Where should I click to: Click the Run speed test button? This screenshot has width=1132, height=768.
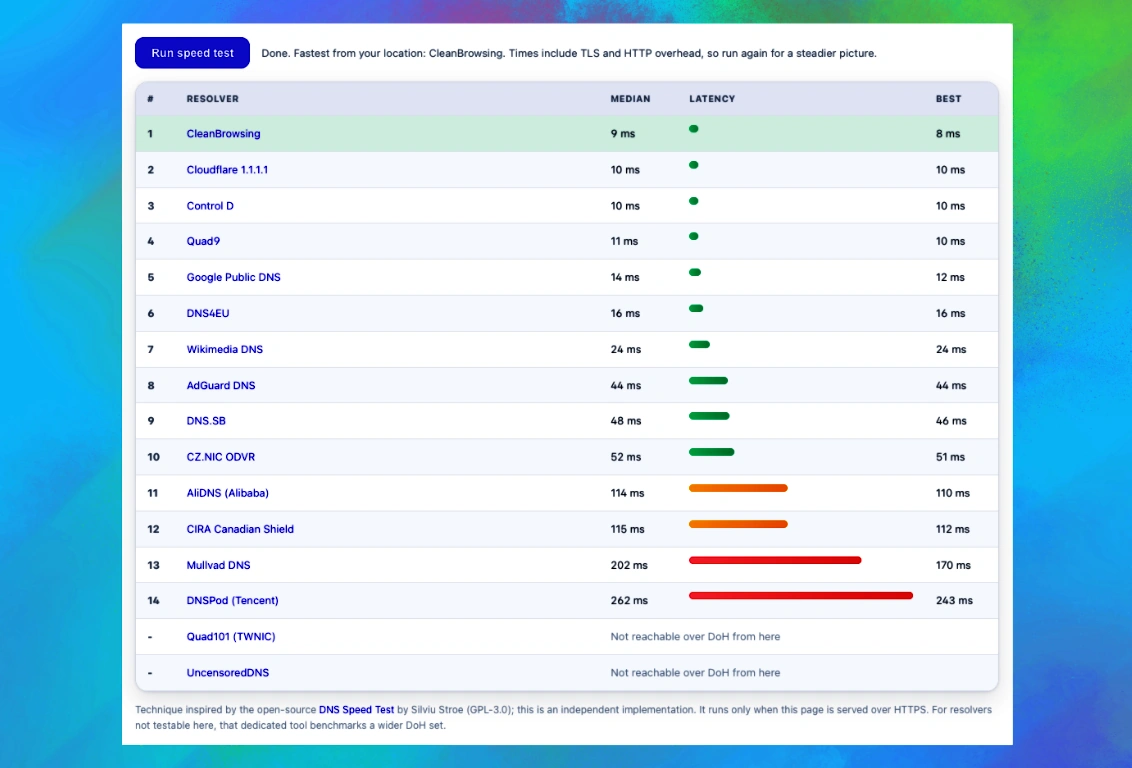pyautogui.click(x=192, y=53)
